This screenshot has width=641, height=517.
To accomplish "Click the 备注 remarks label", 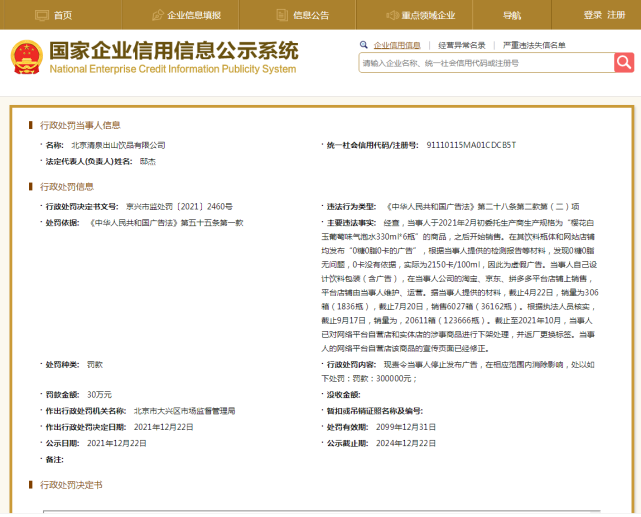I will [x=54, y=460].
